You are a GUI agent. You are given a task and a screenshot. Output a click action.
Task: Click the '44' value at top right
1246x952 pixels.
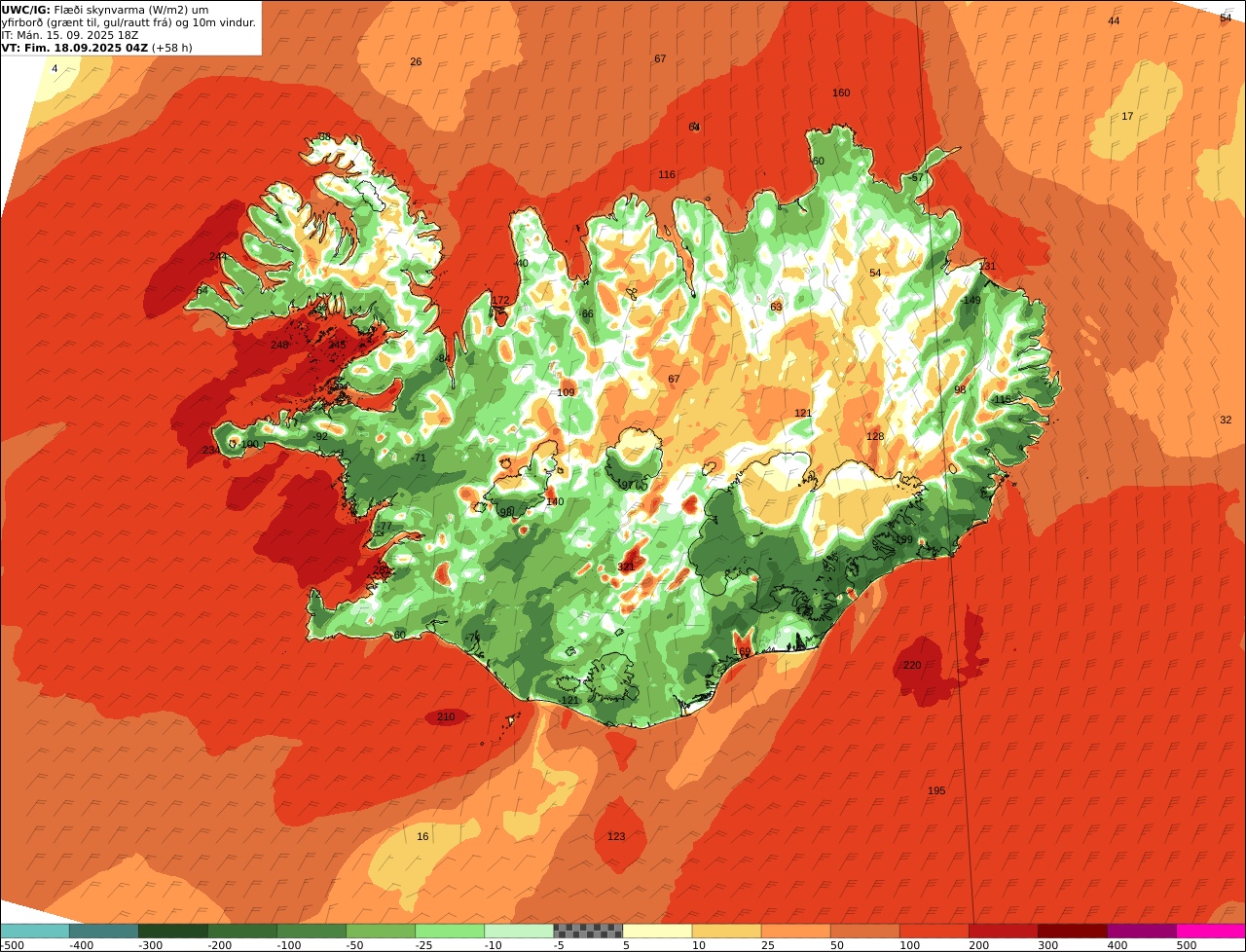1114,21
